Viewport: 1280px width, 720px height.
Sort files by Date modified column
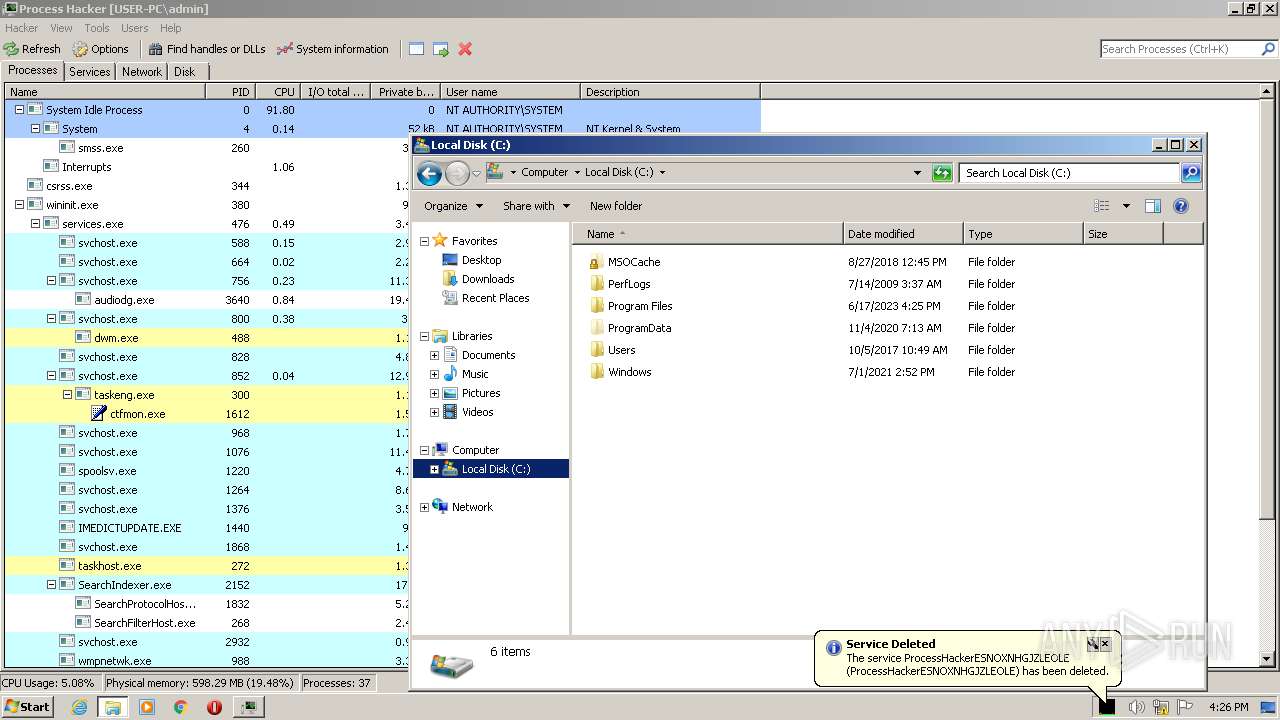[903, 234]
